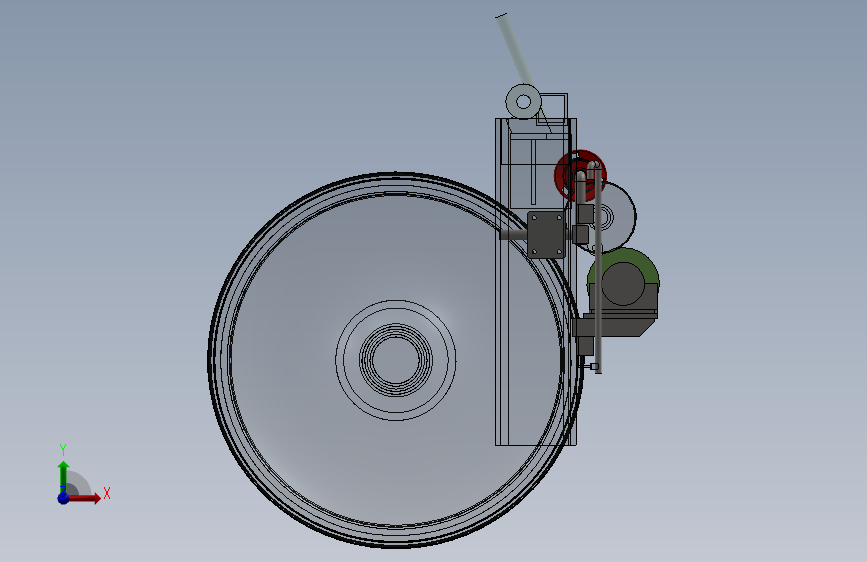867x562 pixels.
Task: Select the green motor housing
Action: point(623,277)
